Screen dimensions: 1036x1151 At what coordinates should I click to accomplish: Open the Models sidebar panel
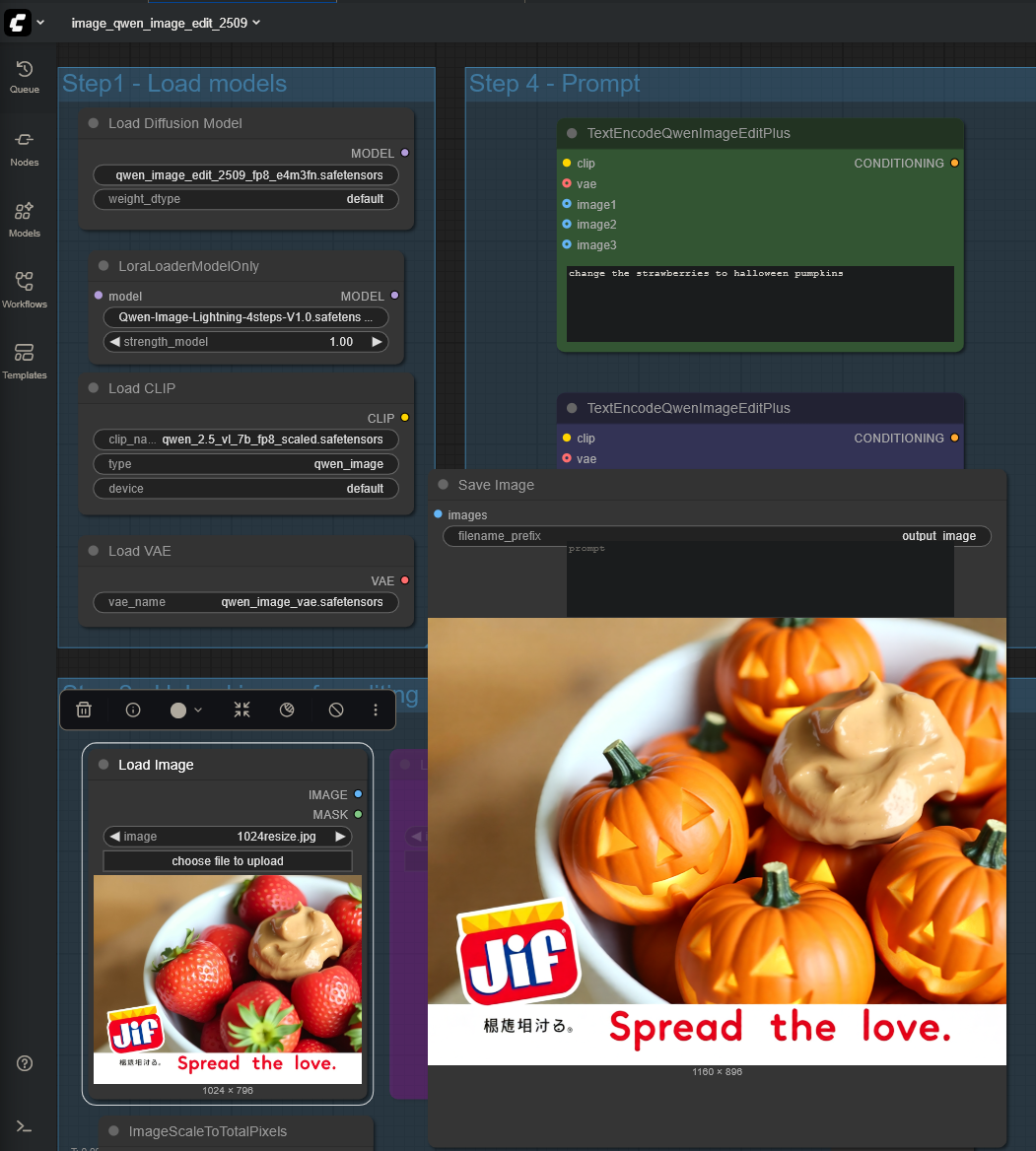[25, 220]
